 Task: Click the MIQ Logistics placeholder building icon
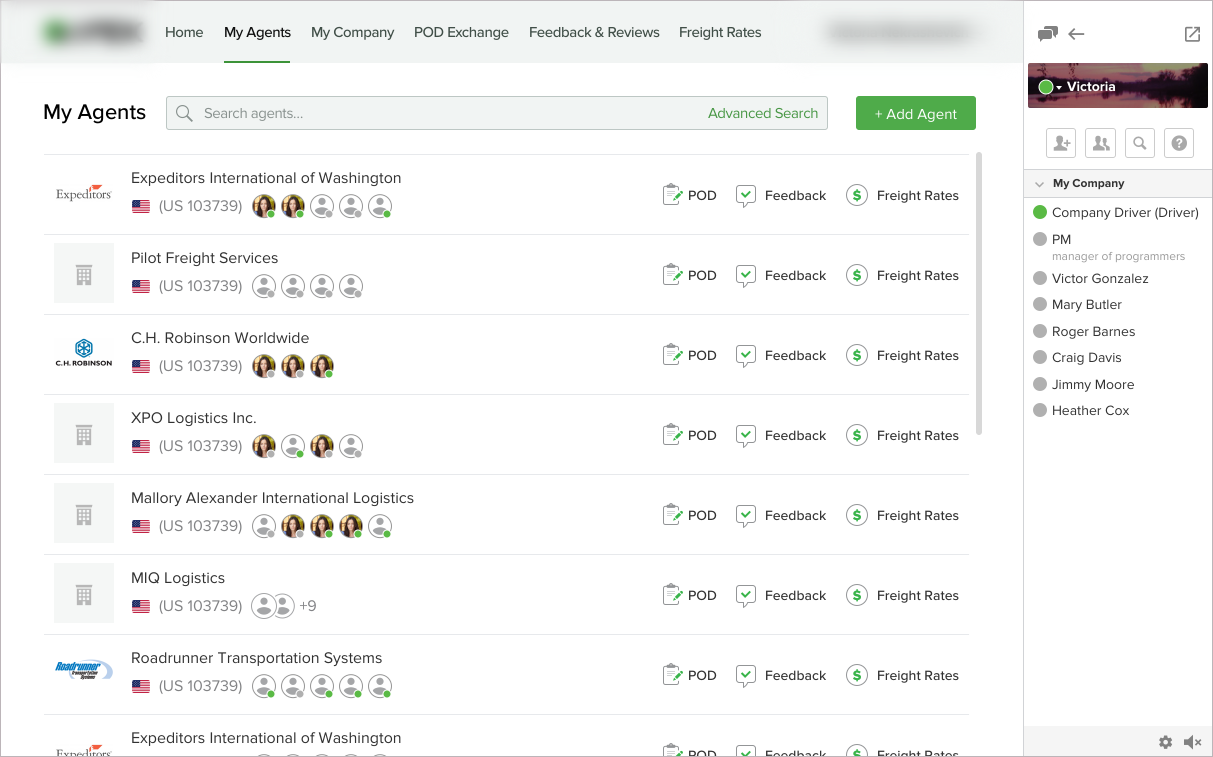84,594
